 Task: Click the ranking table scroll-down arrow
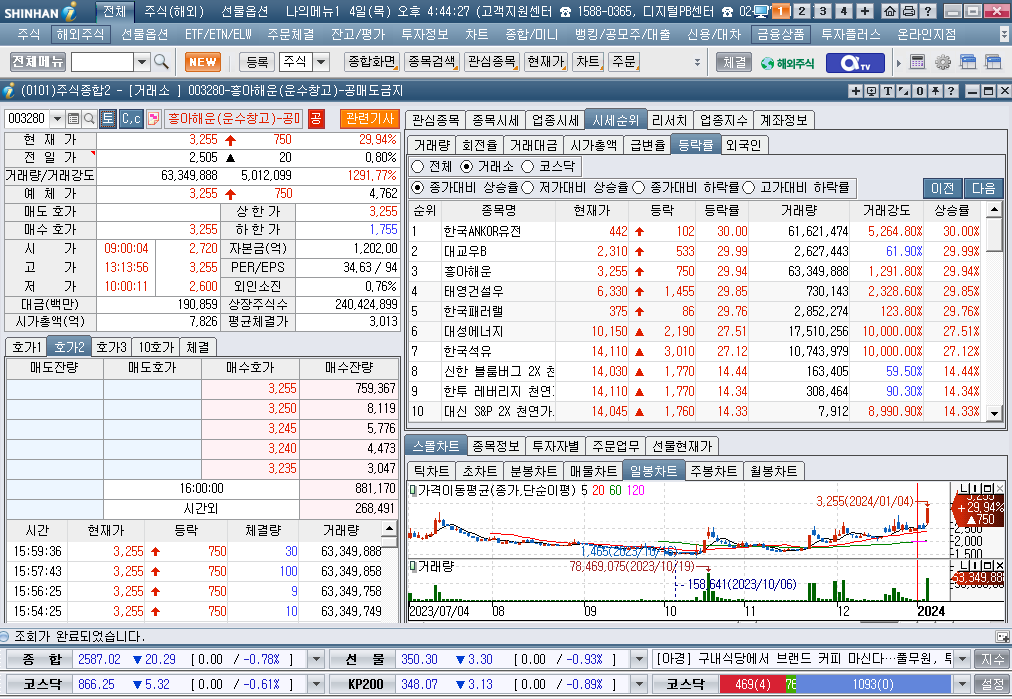click(x=995, y=413)
